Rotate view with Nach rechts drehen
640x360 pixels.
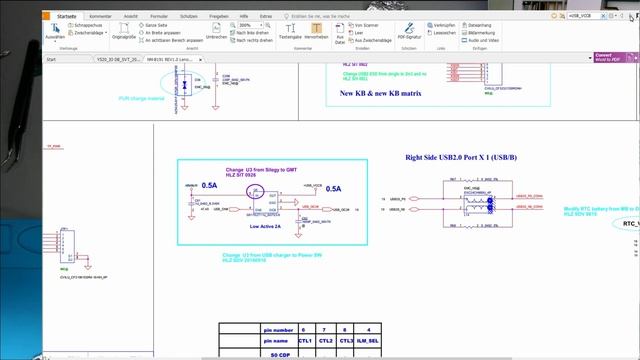pos(251,40)
